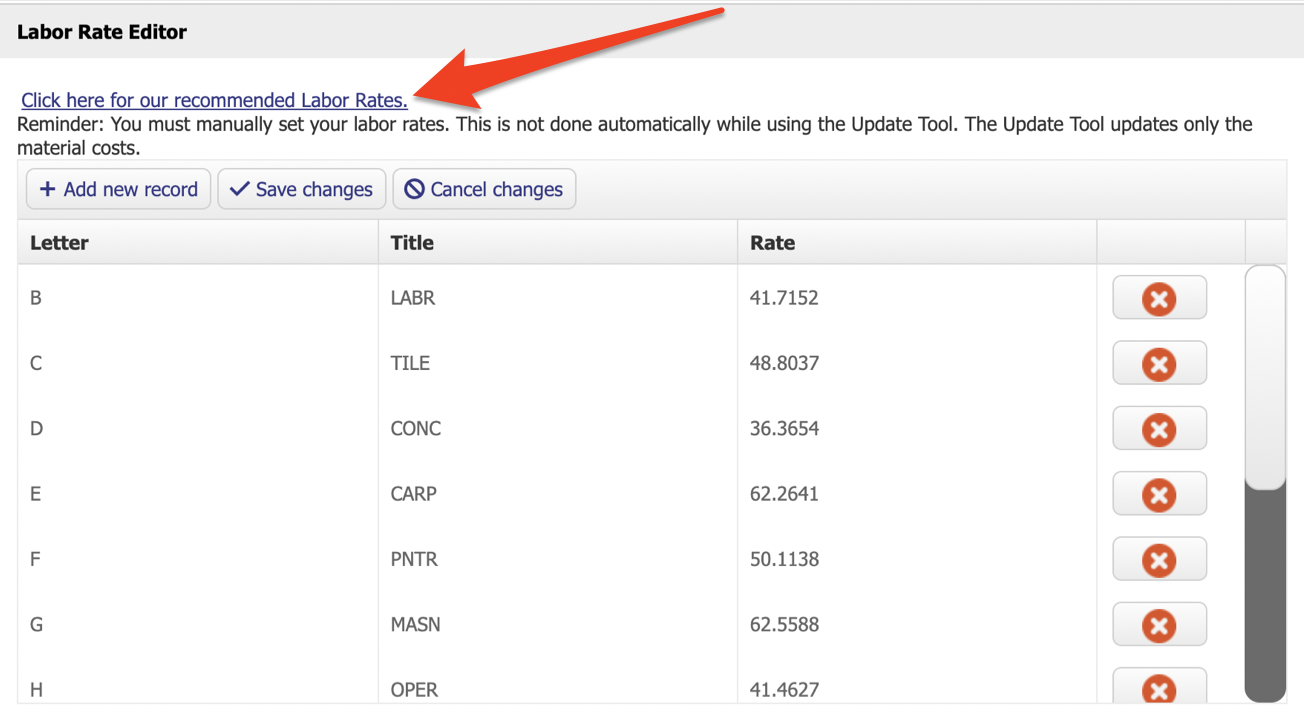The width and height of the screenshot is (1304, 718).
Task: Delete the TILE labor rate row
Action: 1159,363
